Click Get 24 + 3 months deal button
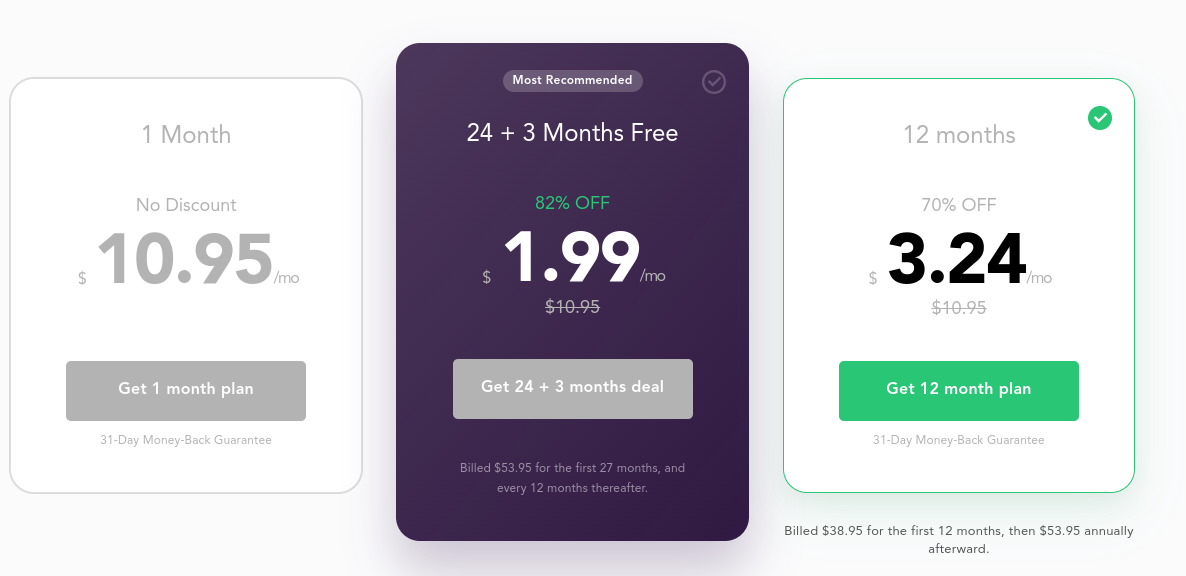Image resolution: width=1186 pixels, height=576 pixels. [x=572, y=388]
